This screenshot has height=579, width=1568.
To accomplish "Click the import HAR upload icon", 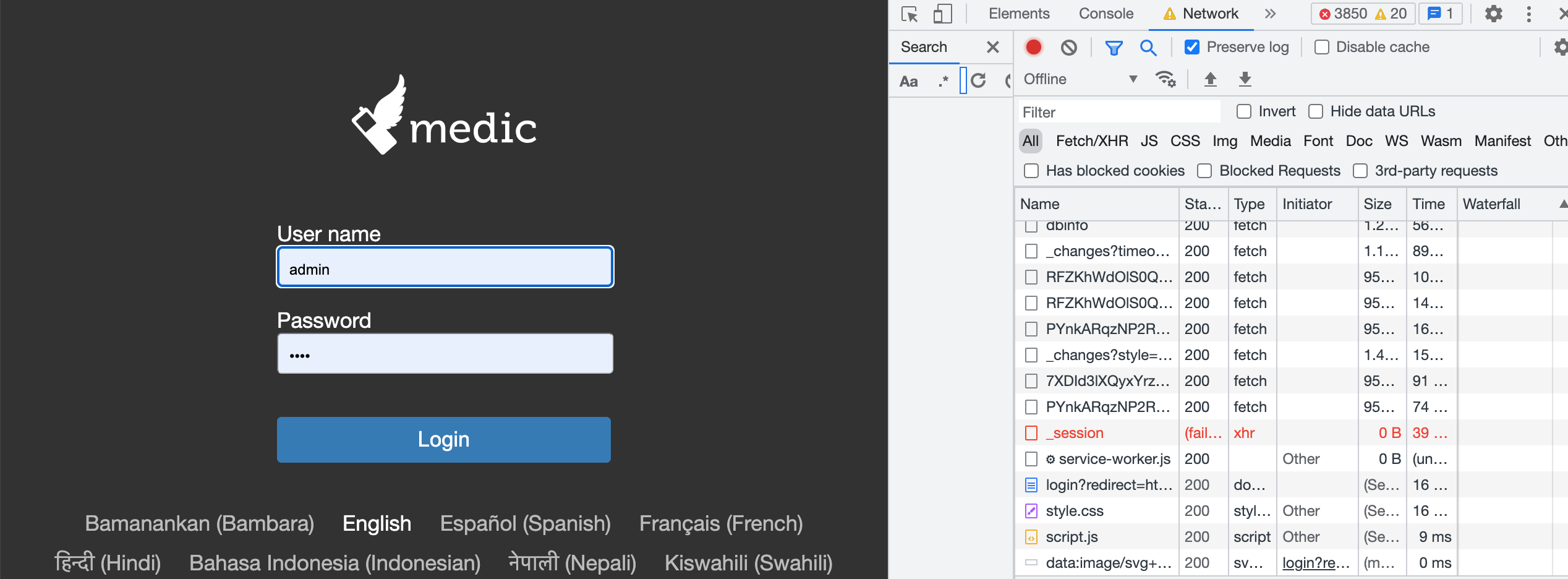I will click(x=1211, y=79).
